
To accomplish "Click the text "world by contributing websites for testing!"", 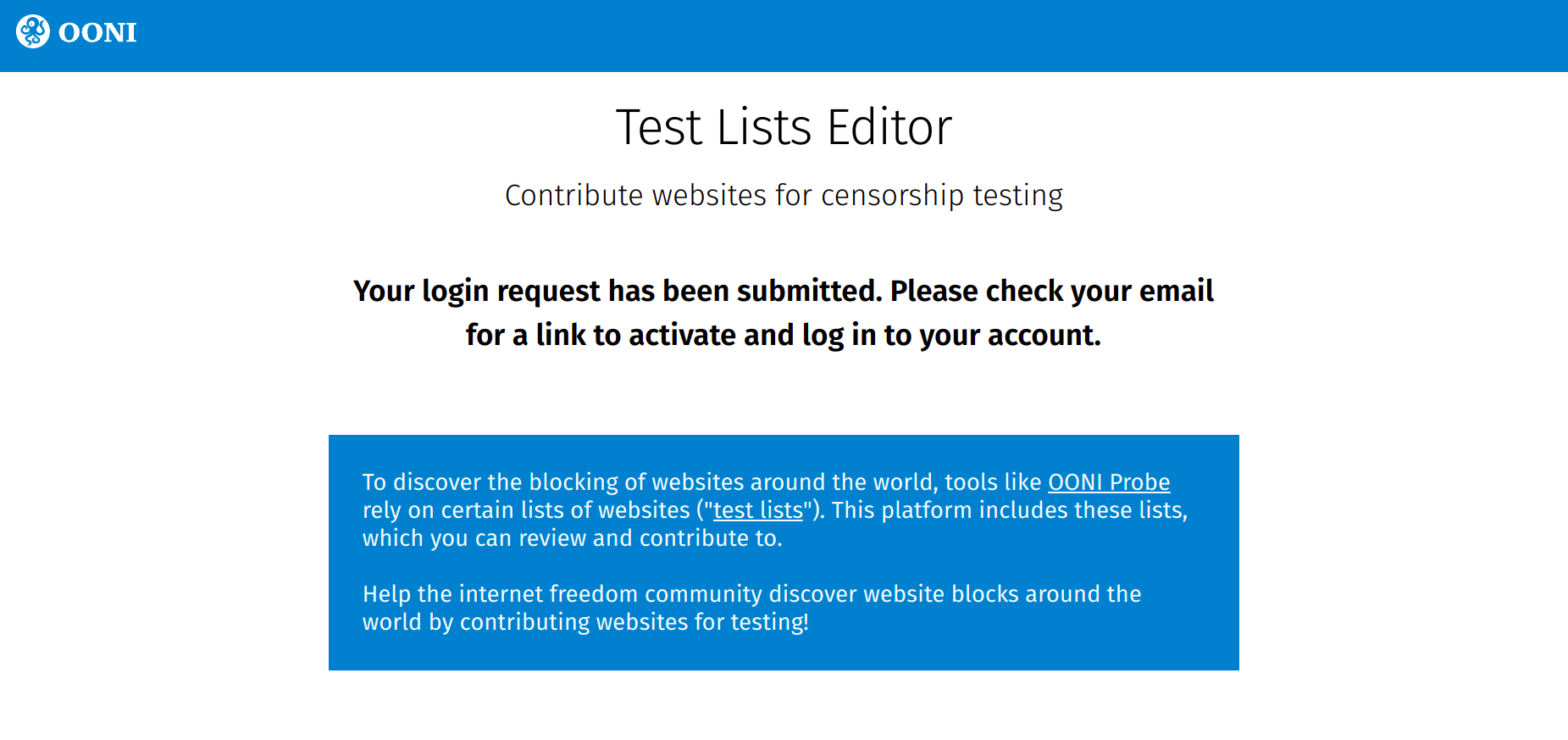I will coord(585,622).
